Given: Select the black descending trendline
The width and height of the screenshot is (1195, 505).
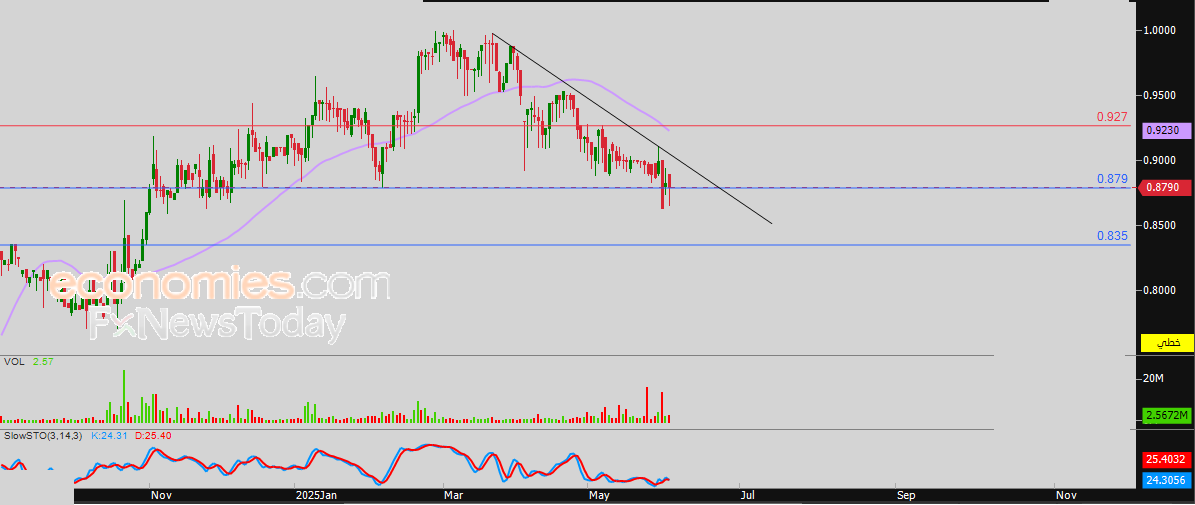Looking at the screenshot, I should (633, 129).
